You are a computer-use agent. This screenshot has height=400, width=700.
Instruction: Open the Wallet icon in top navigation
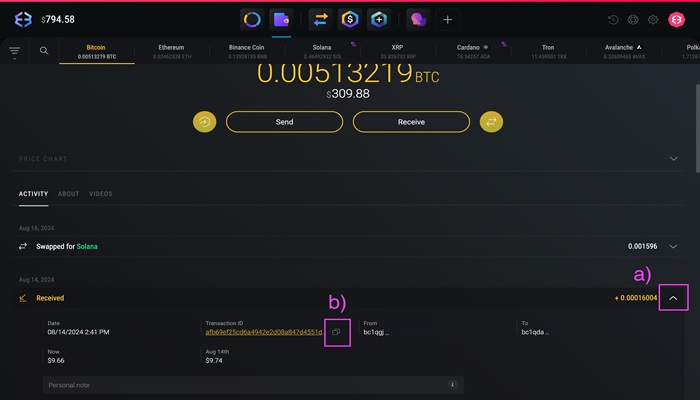coord(281,19)
